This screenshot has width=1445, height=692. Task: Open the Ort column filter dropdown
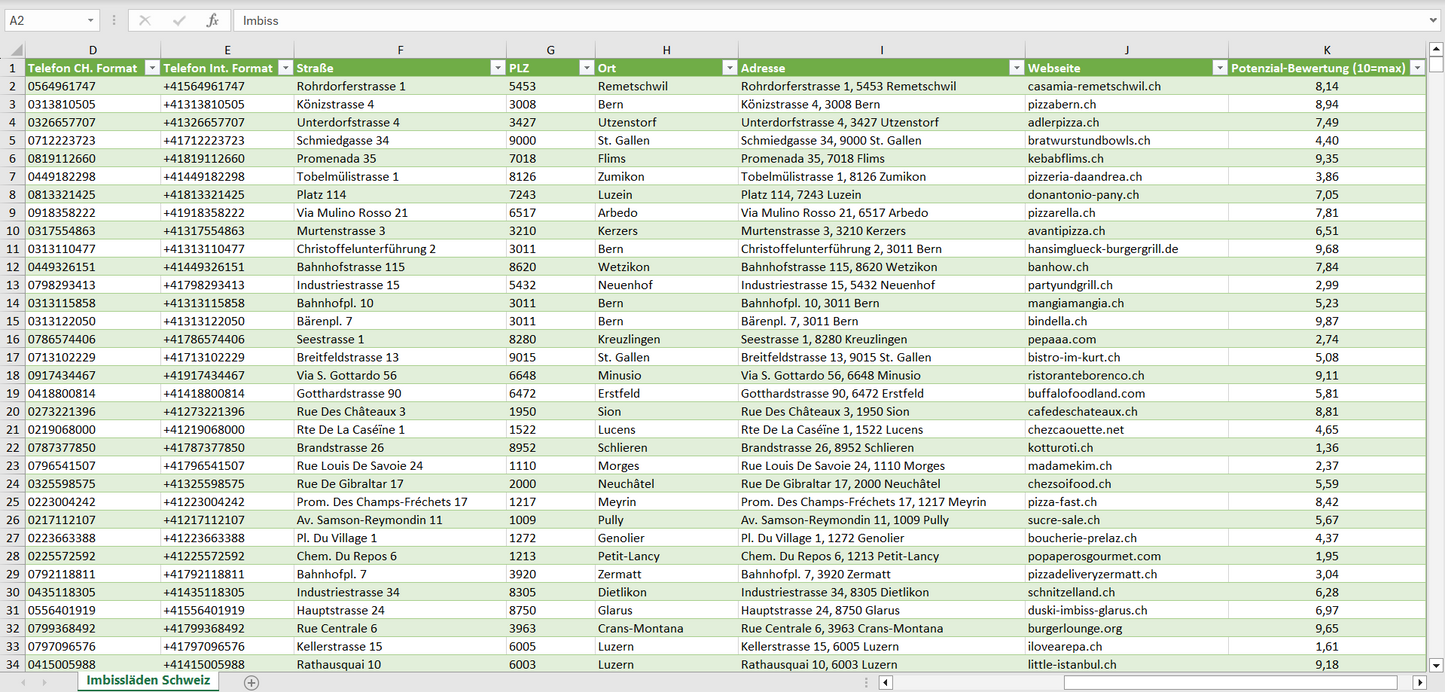point(727,68)
